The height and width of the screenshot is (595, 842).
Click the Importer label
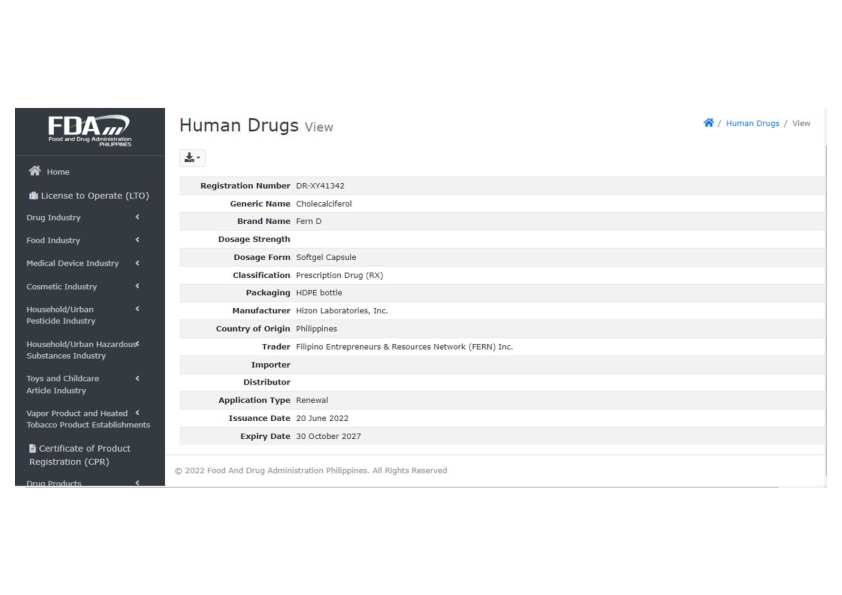(x=271, y=365)
